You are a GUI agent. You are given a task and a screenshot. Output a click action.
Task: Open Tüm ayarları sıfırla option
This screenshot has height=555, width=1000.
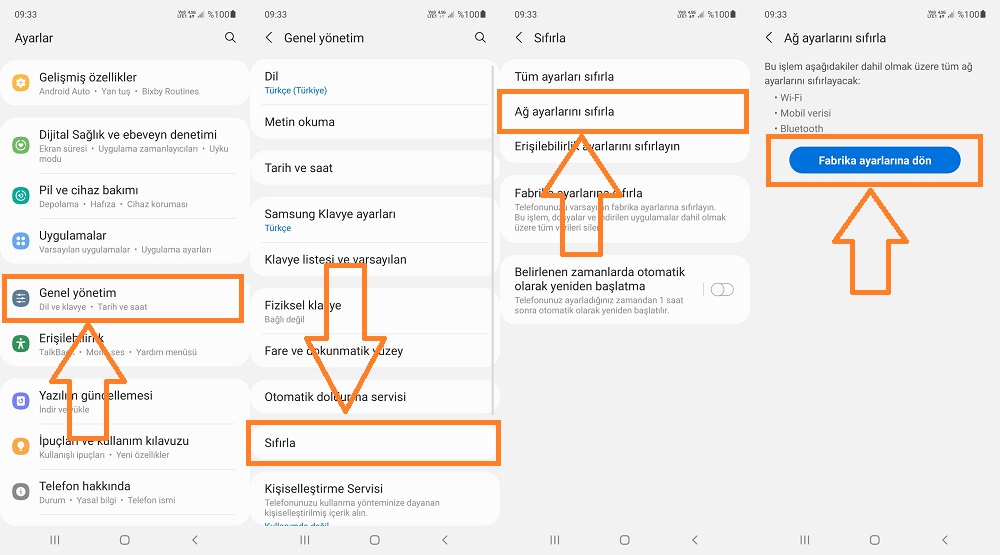624,77
